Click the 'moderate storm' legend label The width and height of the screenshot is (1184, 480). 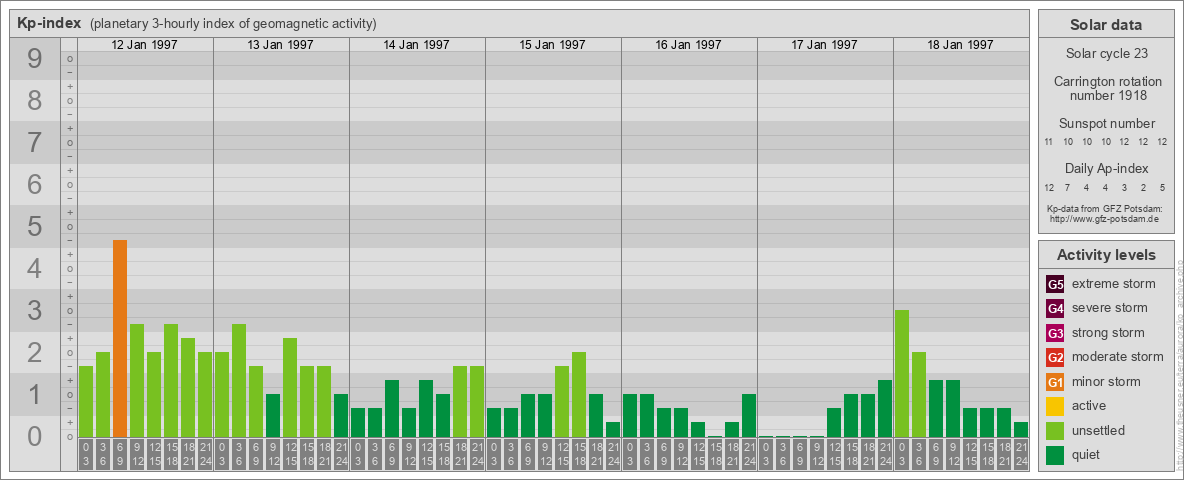[1118, 357]
